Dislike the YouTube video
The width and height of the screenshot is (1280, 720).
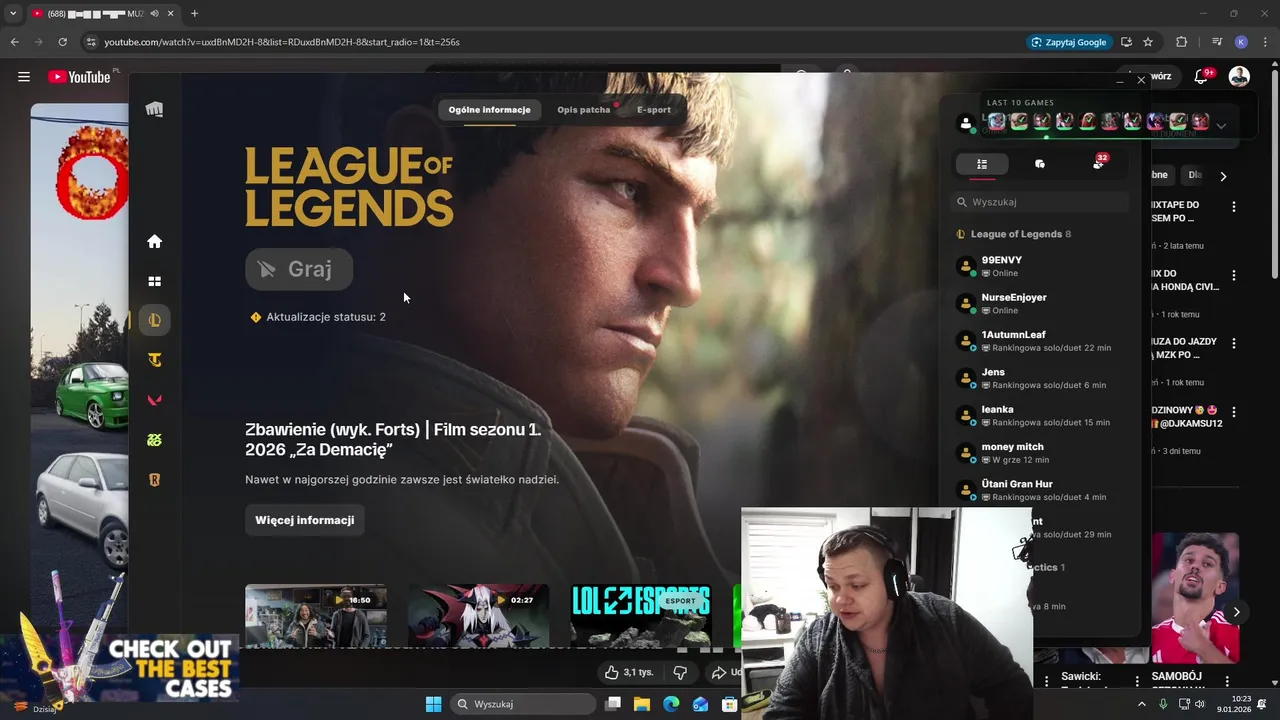[680, 673]
